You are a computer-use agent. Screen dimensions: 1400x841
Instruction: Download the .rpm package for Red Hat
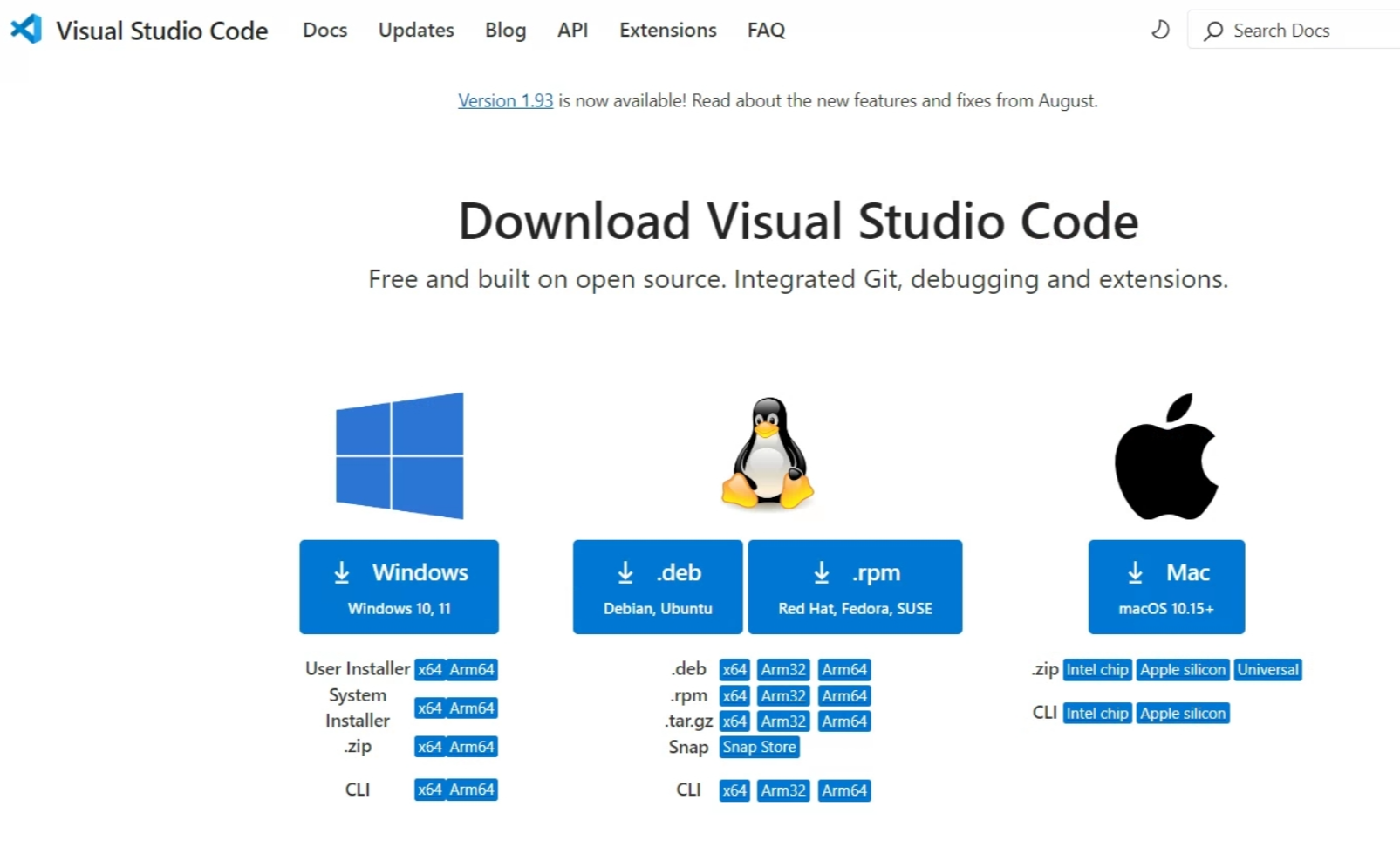pyautogui.click(x=856, y=586)
